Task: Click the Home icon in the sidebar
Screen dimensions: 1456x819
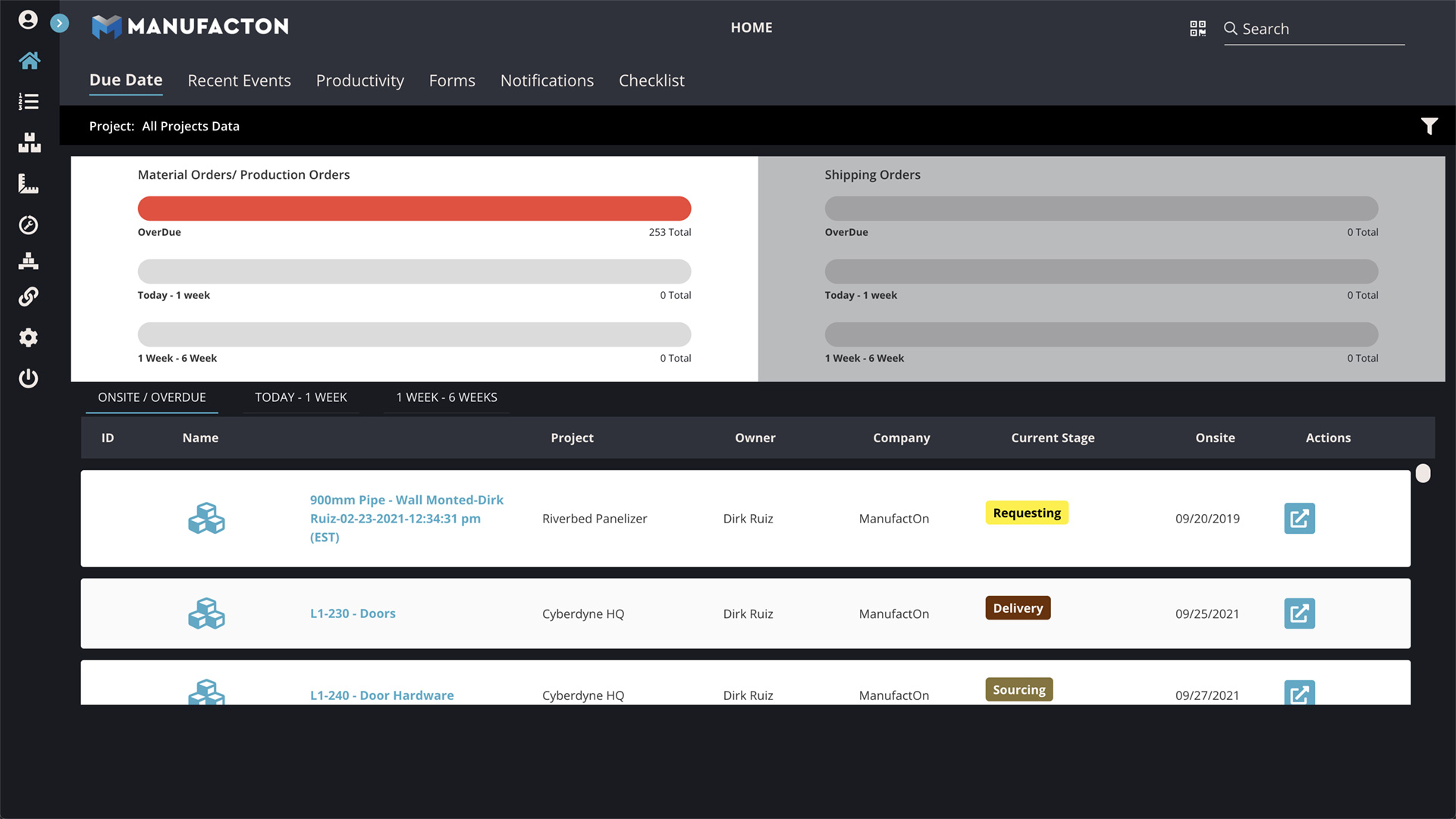Action: [29, 61]
